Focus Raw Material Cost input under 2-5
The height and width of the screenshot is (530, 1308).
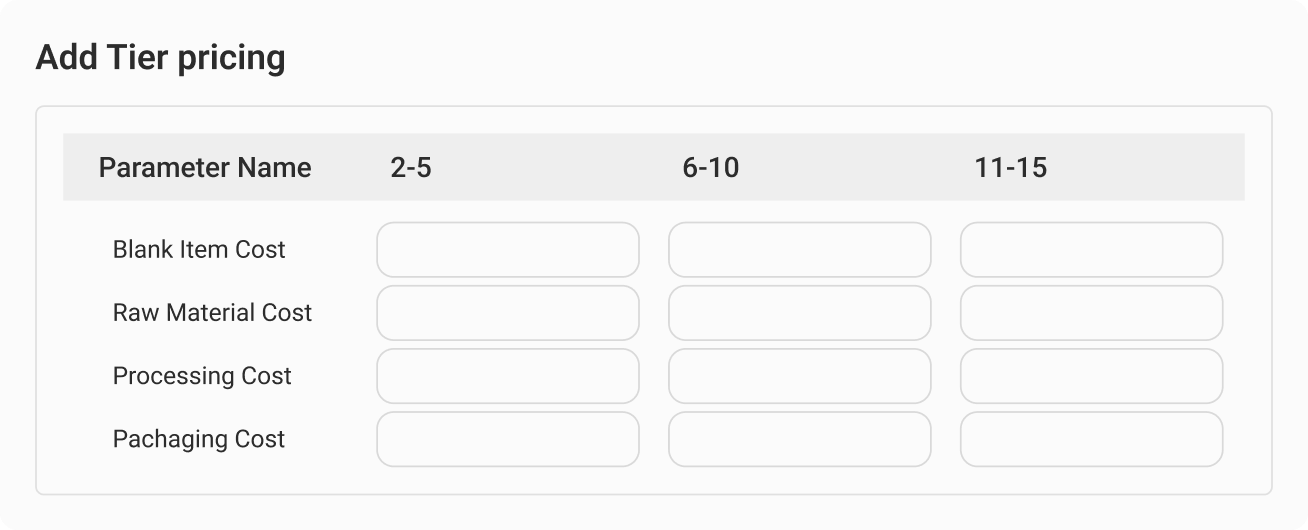click(x=507, y=313)
